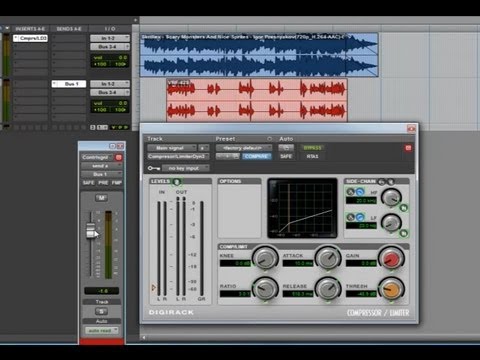480x360 pixels.
Task: Click the Inserts A-E column header
Action: 30,29
